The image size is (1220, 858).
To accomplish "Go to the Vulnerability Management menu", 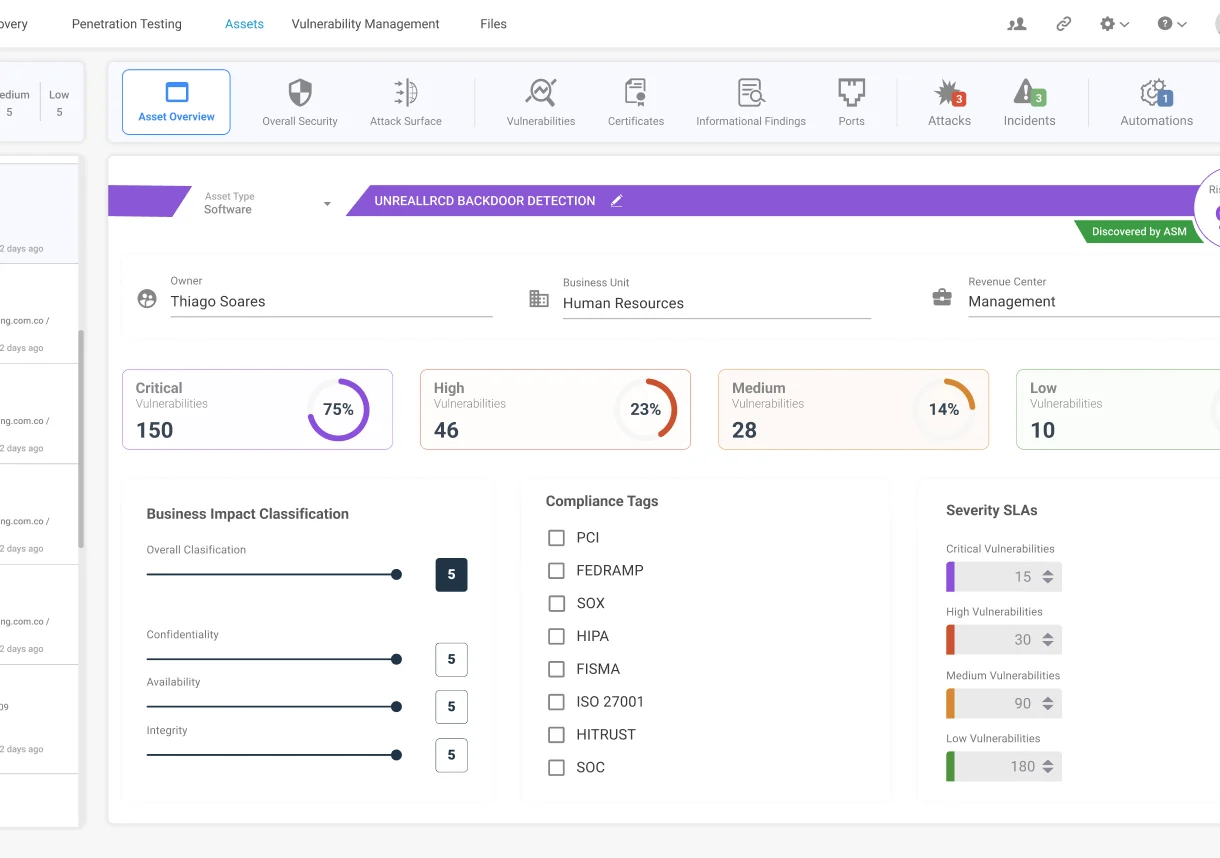I will pyautogui.click(x=366, y=24).
